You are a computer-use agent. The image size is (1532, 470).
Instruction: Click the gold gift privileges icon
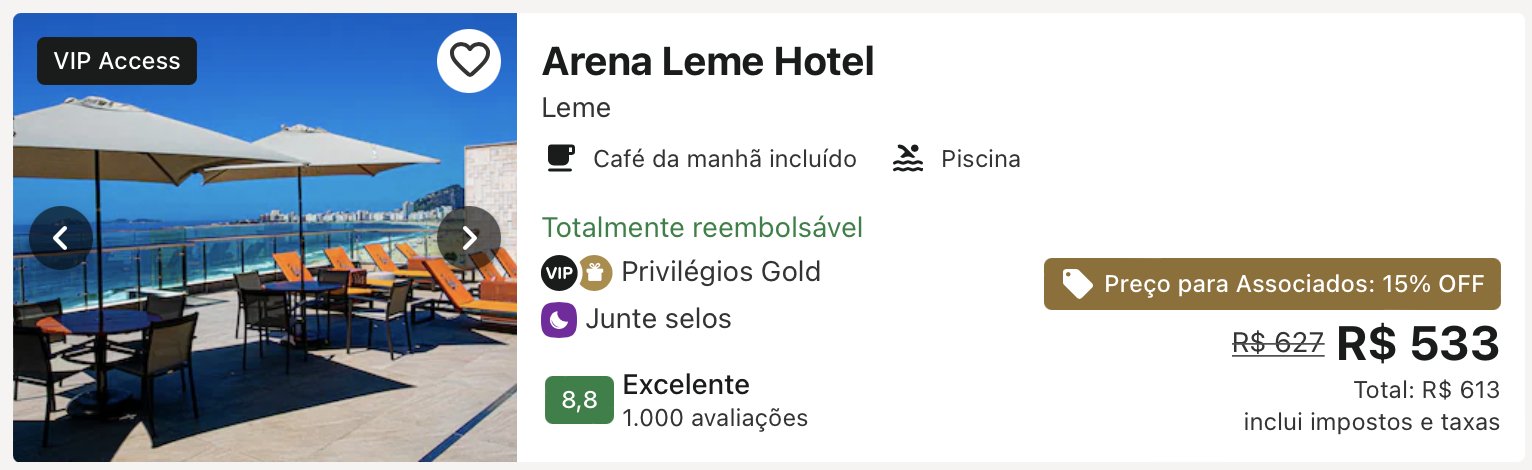[595, 272]
